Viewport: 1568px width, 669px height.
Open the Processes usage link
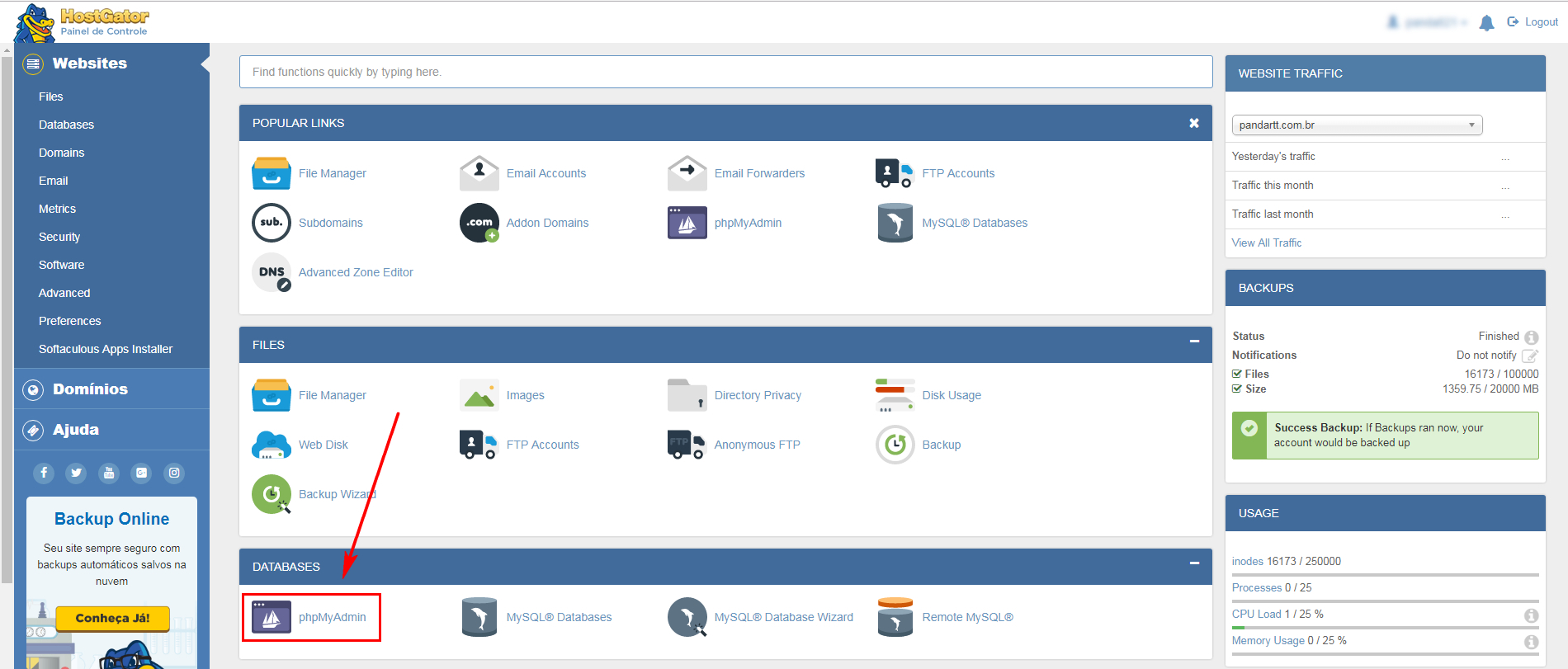tap(1256, 587)
